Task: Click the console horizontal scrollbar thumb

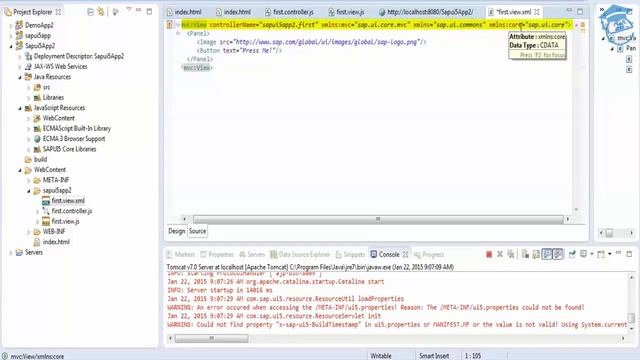Action: pyautogui.click(x=211, y=338)
